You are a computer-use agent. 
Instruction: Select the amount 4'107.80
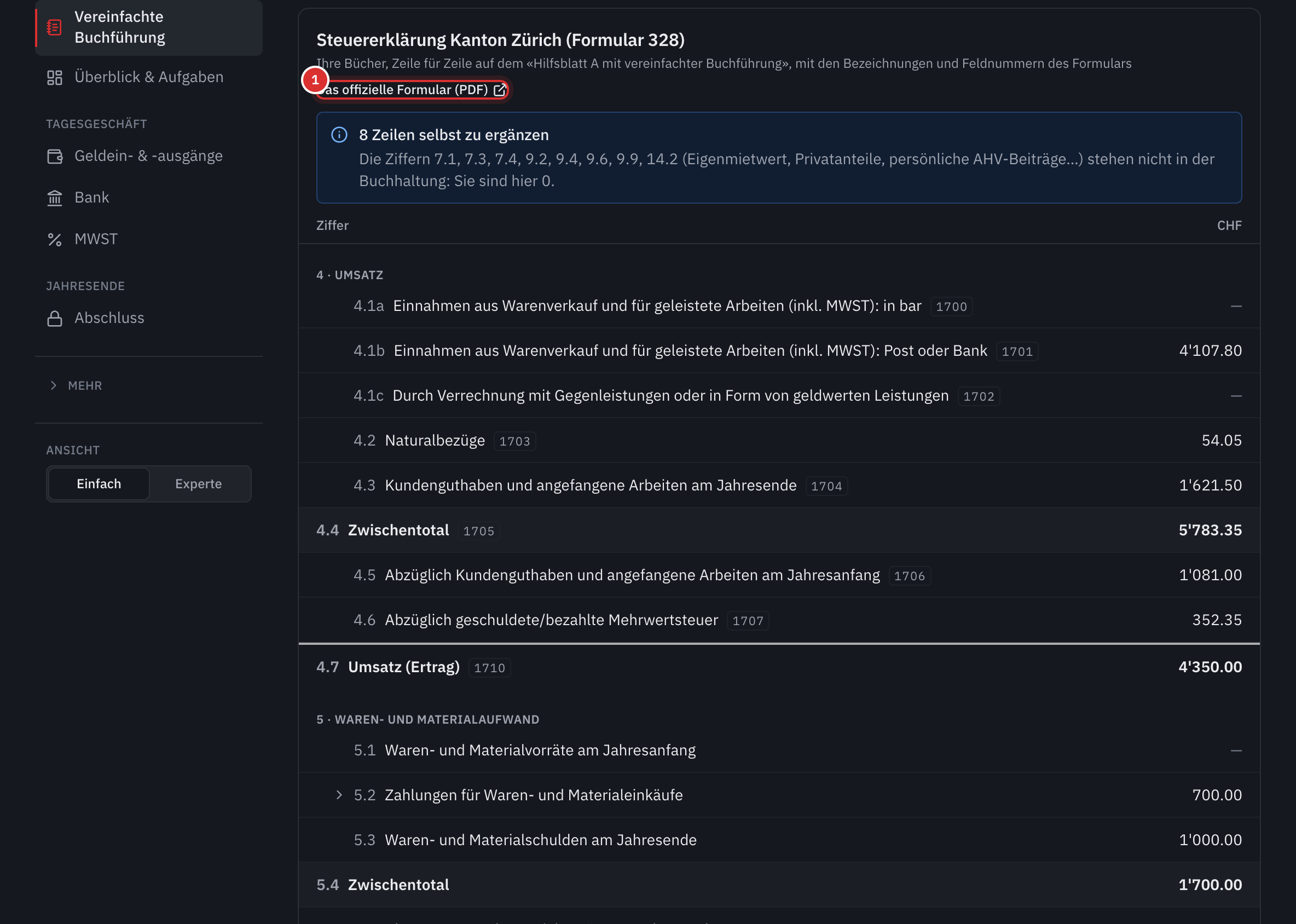pyautogui.click(x=1210, y=350)
